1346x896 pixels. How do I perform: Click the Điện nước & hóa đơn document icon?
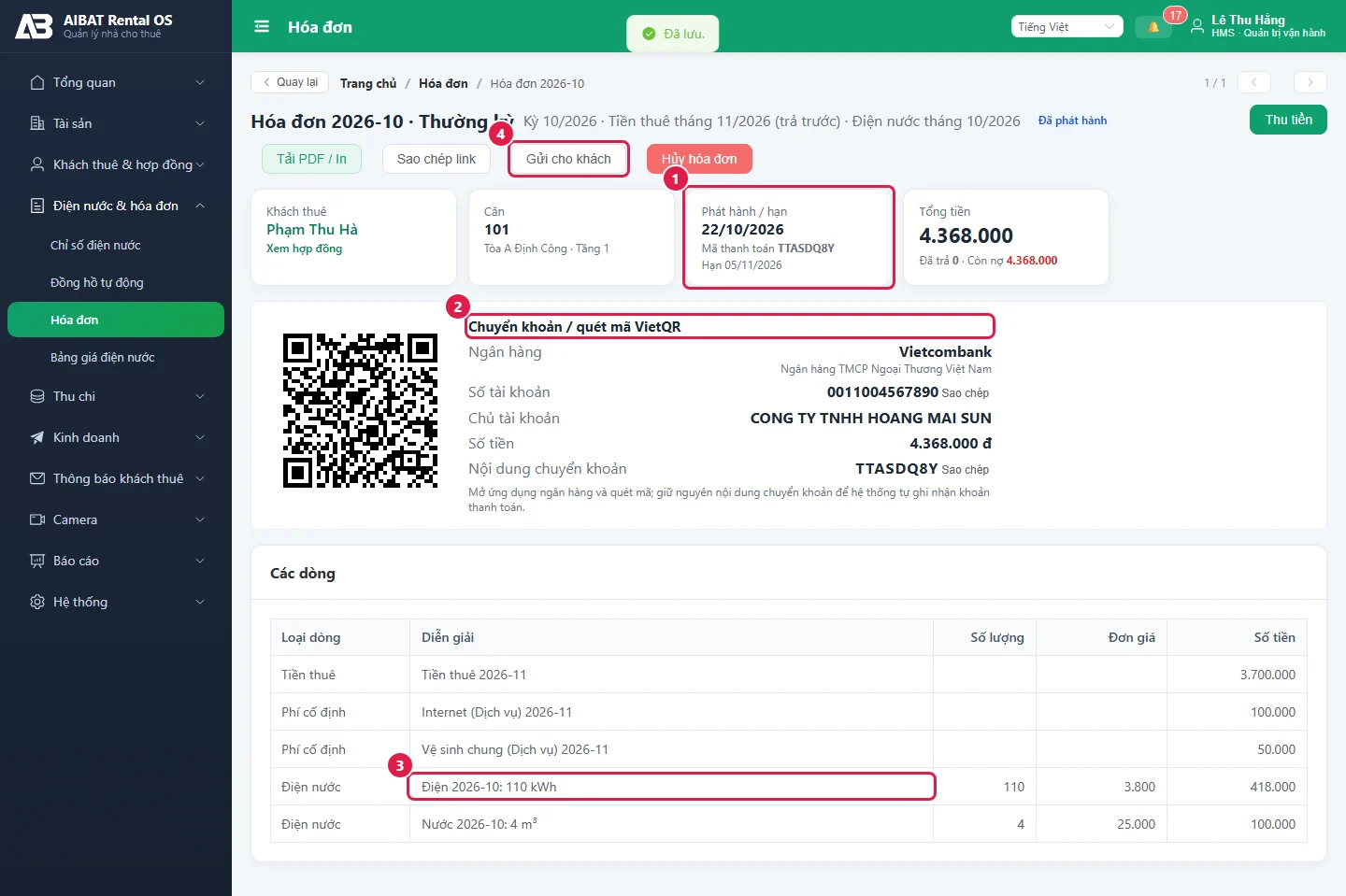point(37,206)
